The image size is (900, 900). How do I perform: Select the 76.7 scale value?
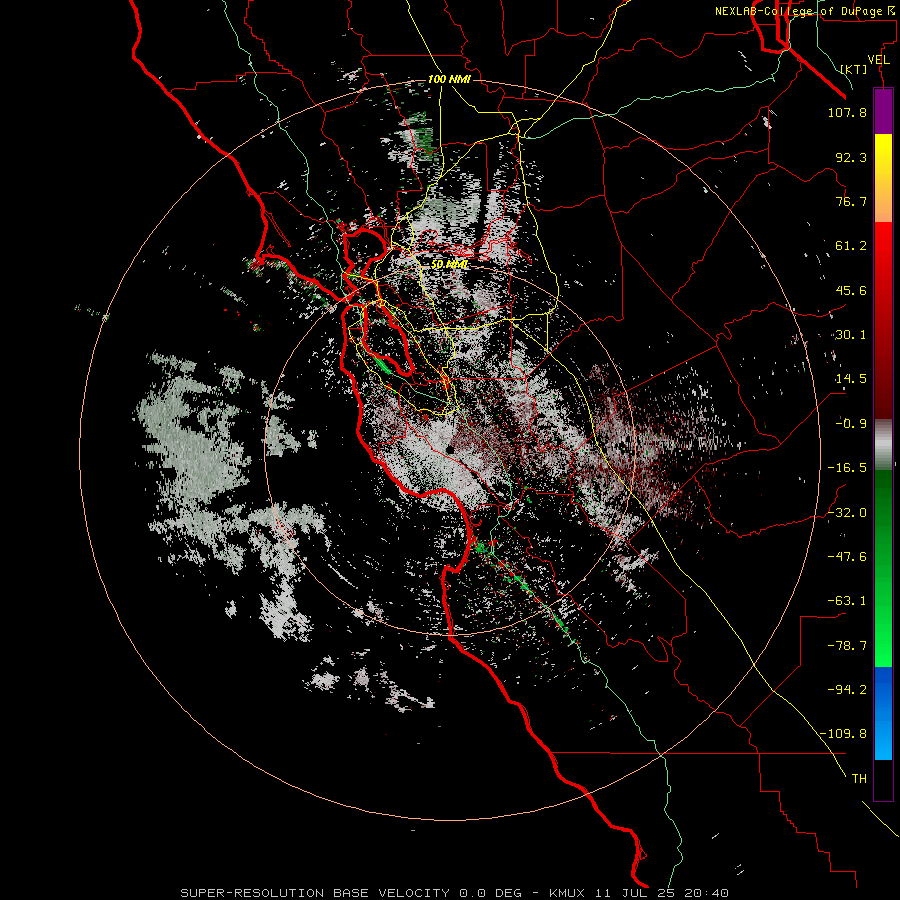tap(851, 201)
